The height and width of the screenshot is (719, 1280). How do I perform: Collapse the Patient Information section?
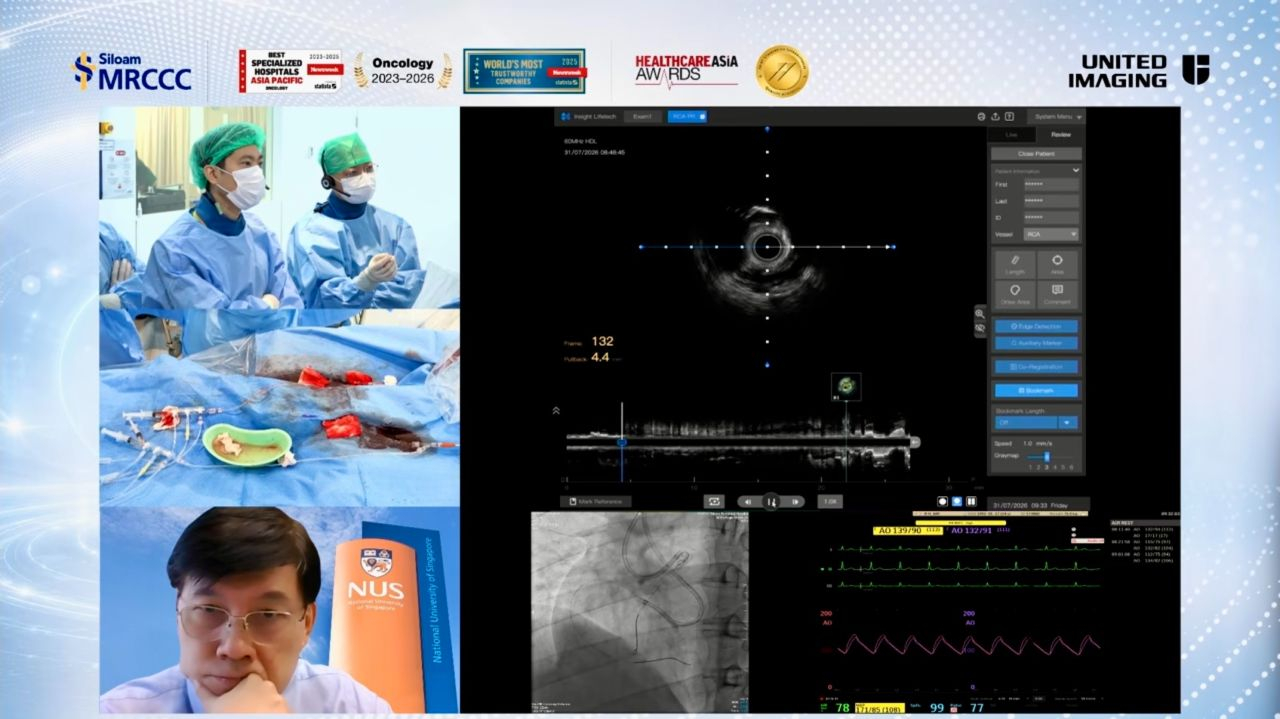pos(1075,171)
